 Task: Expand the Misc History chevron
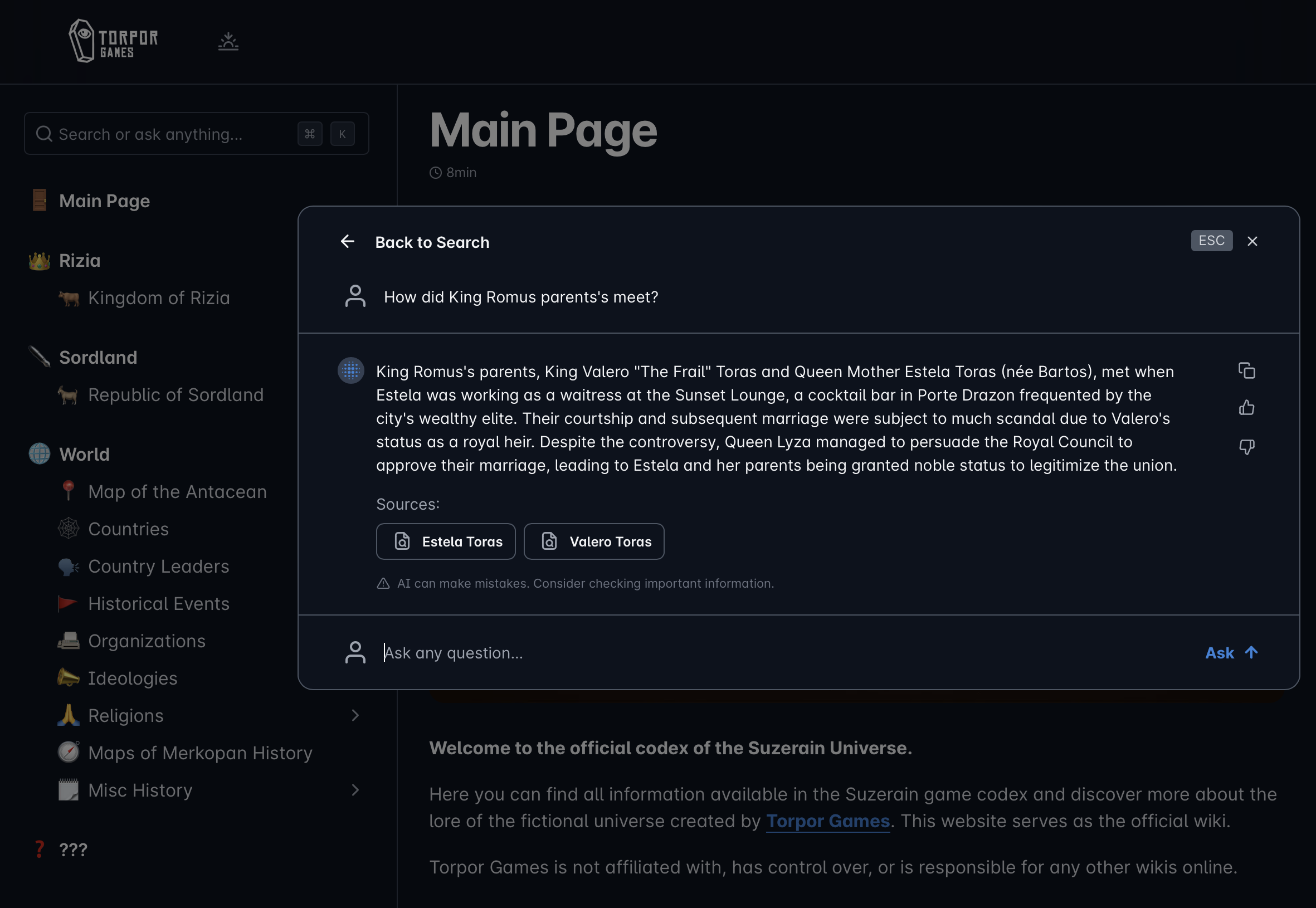(355, 790)
